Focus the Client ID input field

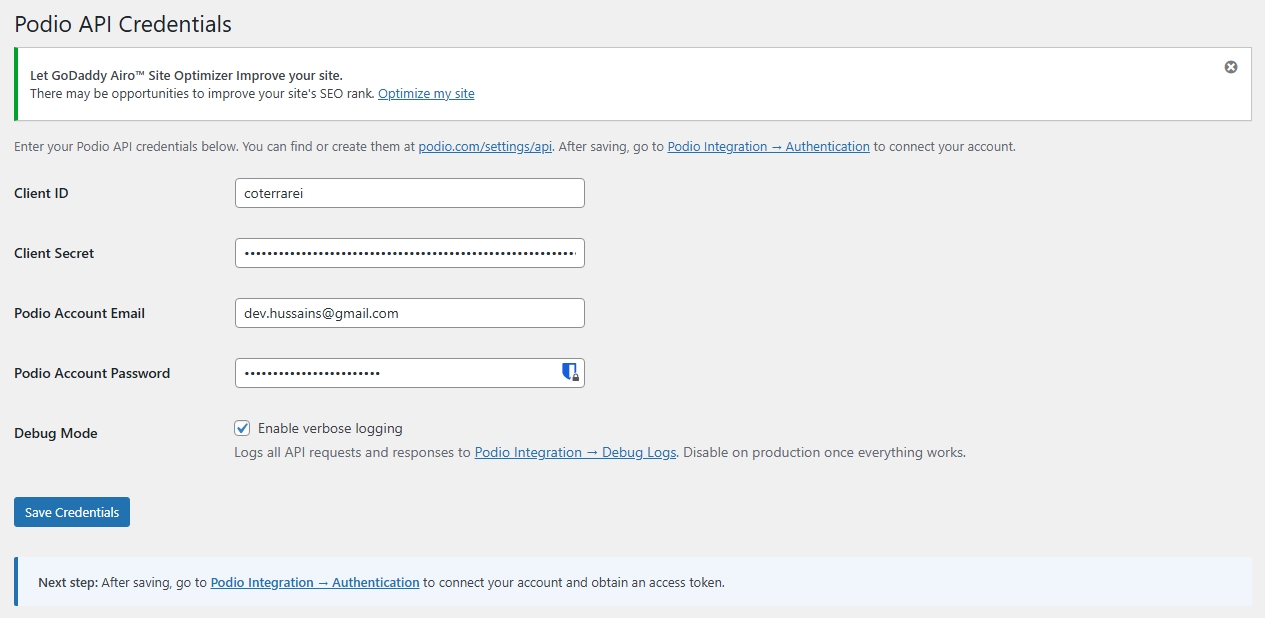pos(410,193)
